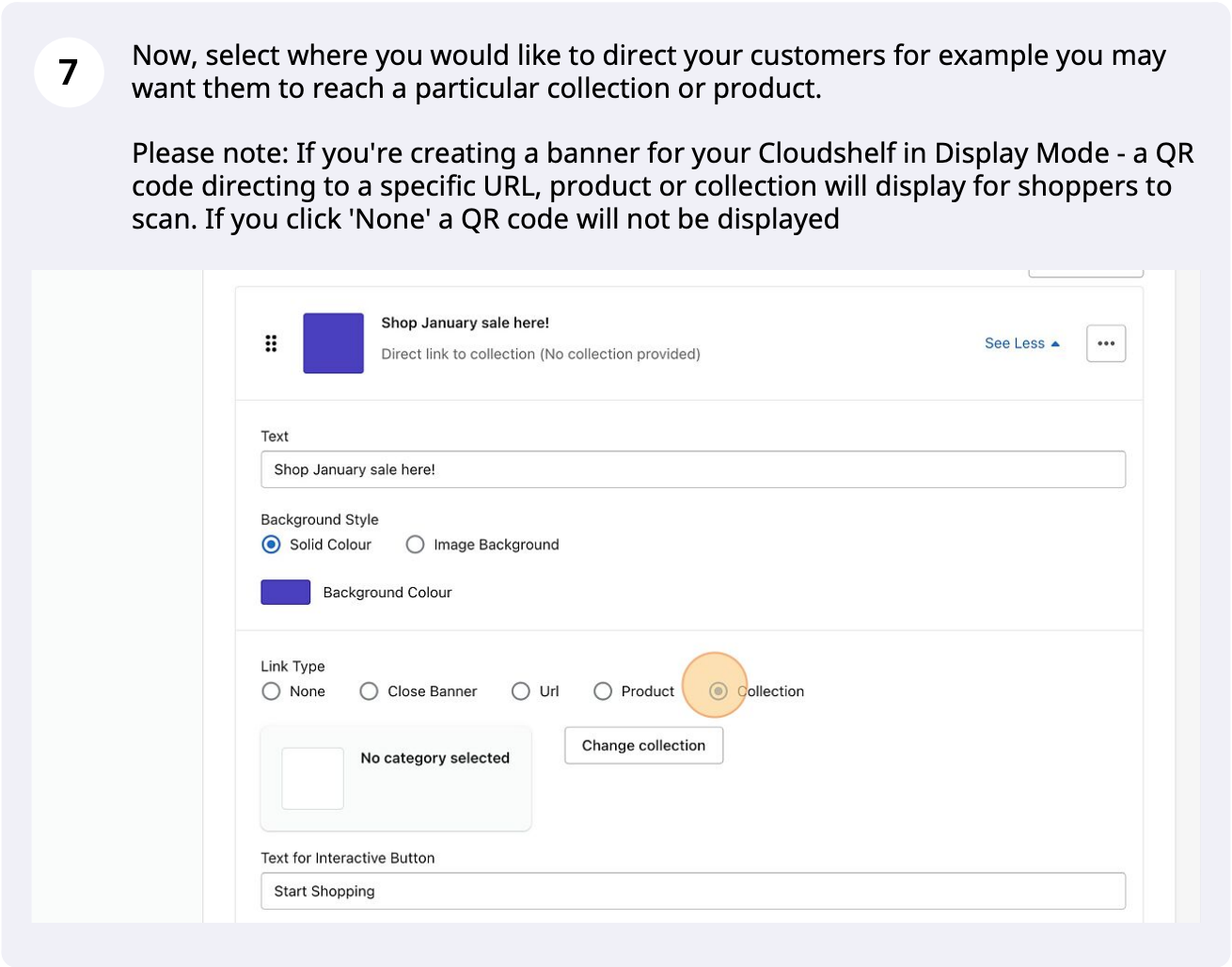Click the banner title Shop January sale here!
This screenshot has height=967, width=1232.
[x=465, y=323]
